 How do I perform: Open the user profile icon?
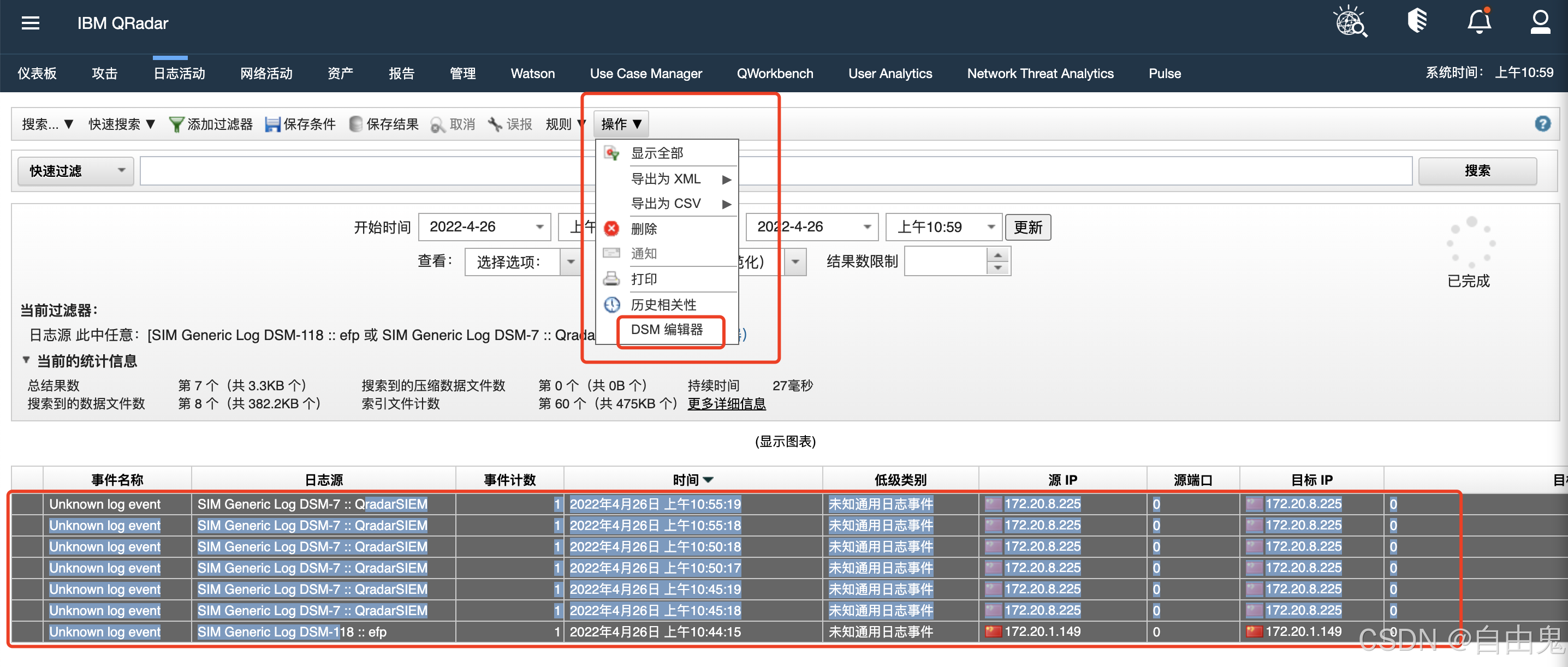tap(1540, 22)
